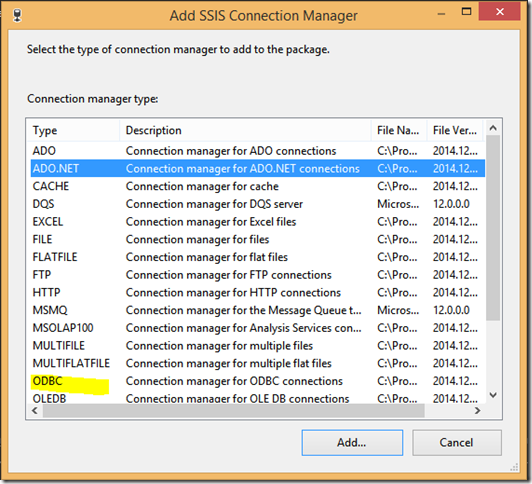The height and width of the screenshot is (484, 532).
Task: Click the File Version column header
Action: (455, 130)
